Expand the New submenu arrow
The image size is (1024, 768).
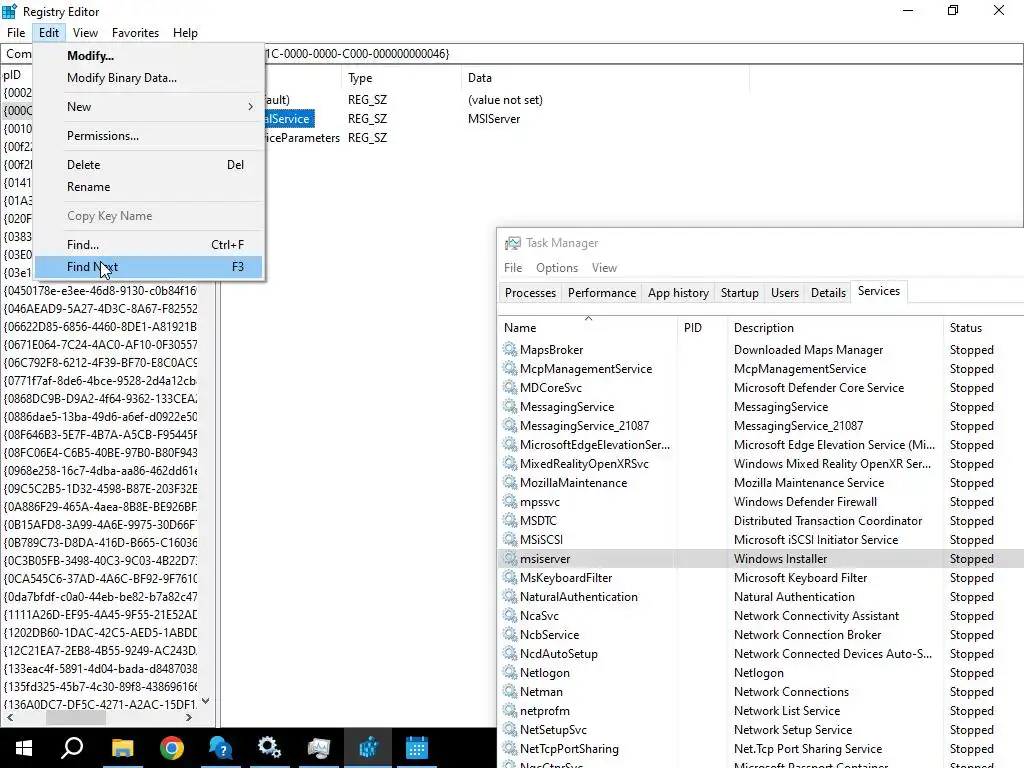(251, 106)
